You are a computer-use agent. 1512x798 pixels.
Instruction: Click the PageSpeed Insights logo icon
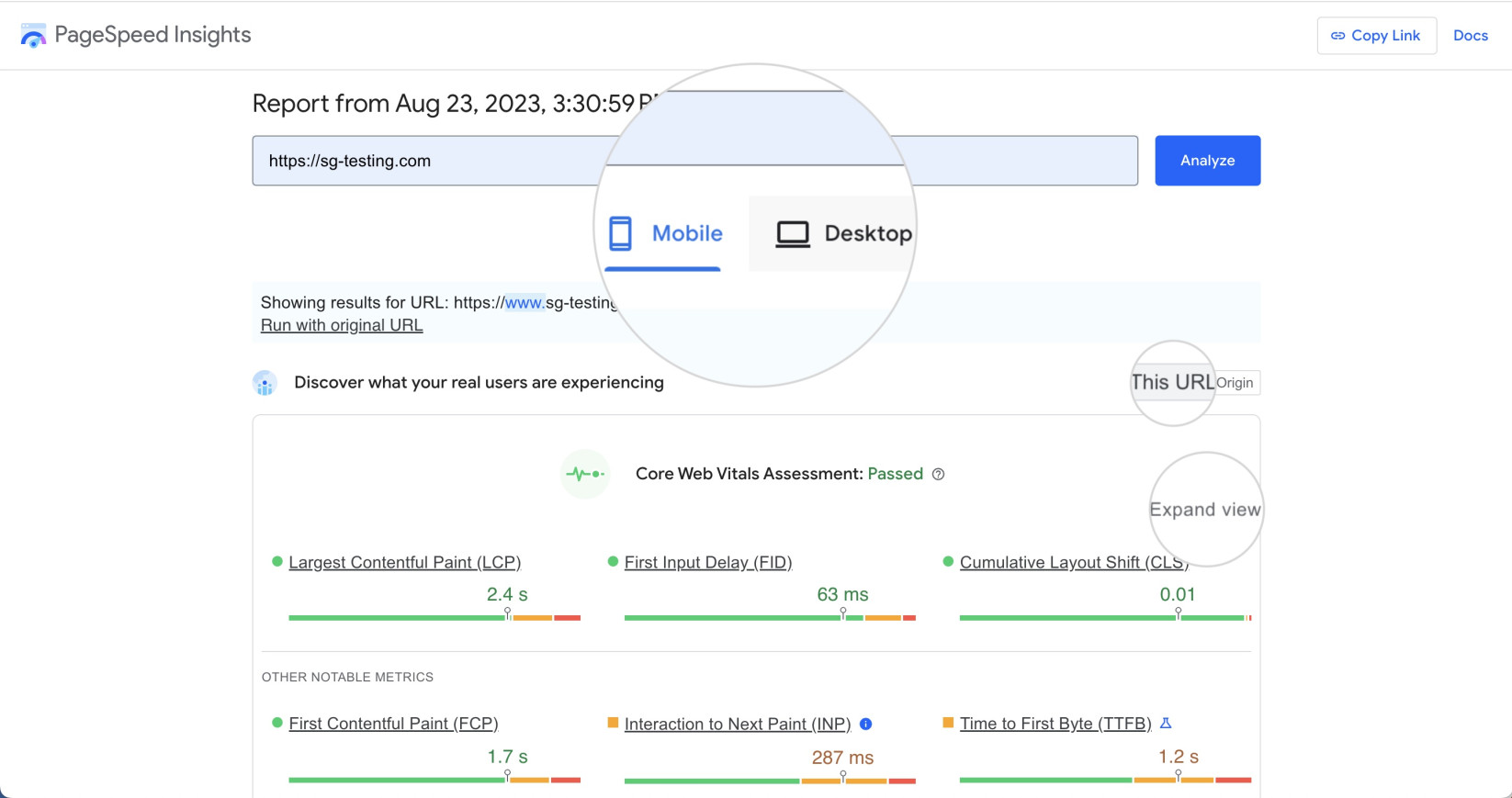tap(33, 36)
